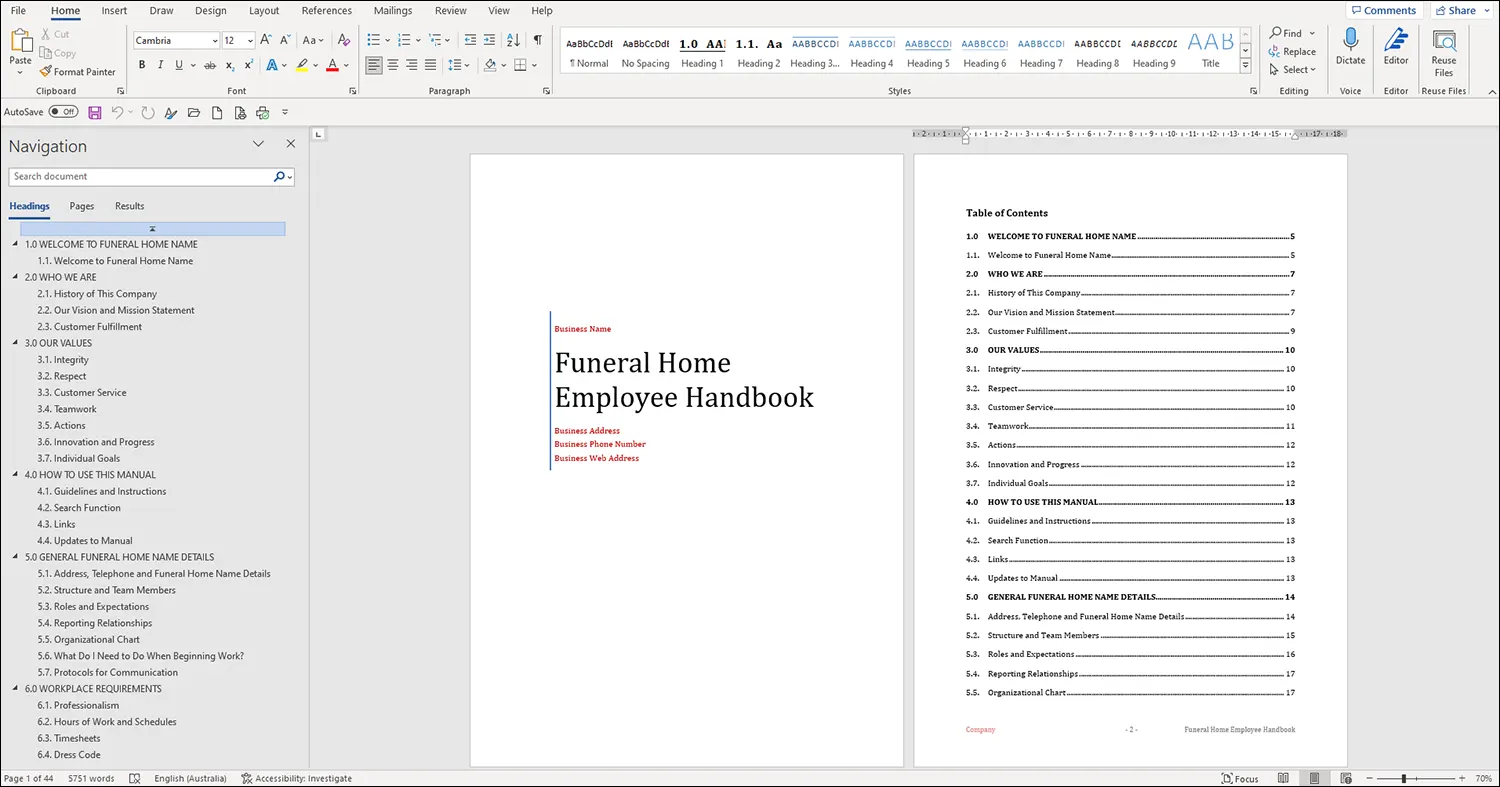
Task: Apply the Heading 1 style
Action: [702, 53]
